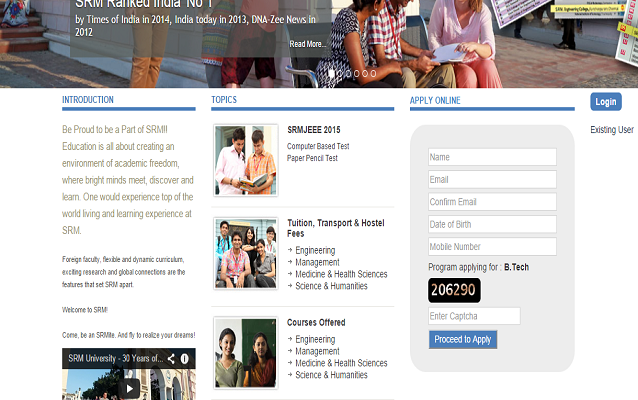Click the Mobile Number field
This screenshot has height=400, width=638.
[492, 246]
